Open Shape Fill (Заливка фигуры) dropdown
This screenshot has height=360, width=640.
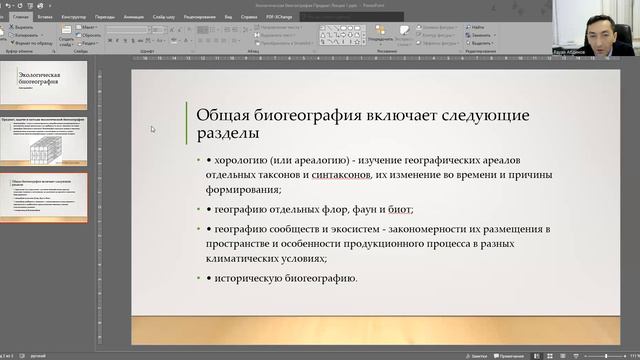437,27
